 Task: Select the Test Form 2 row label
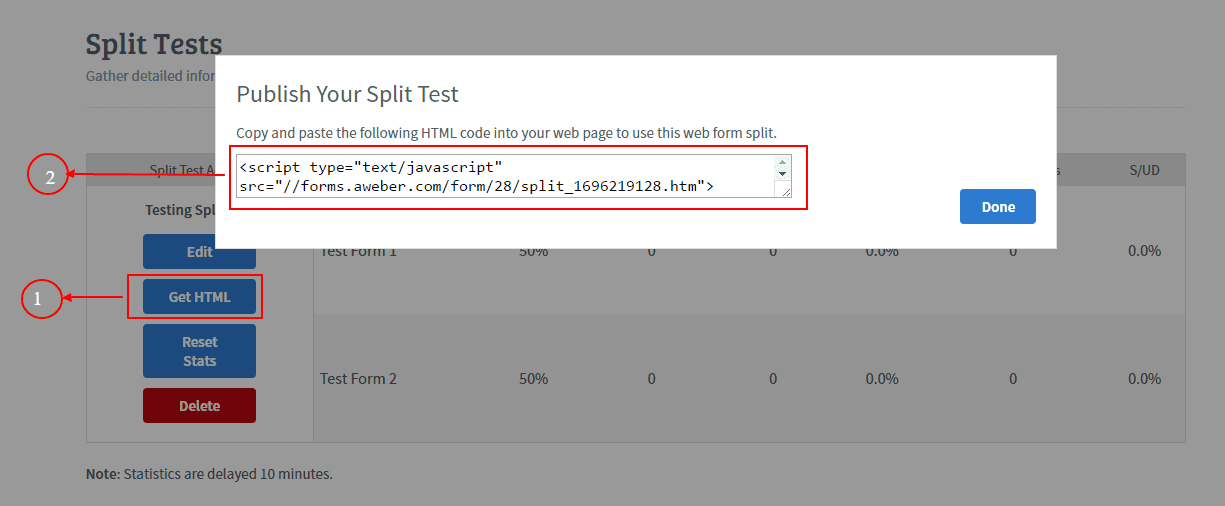tap(358, 379)
